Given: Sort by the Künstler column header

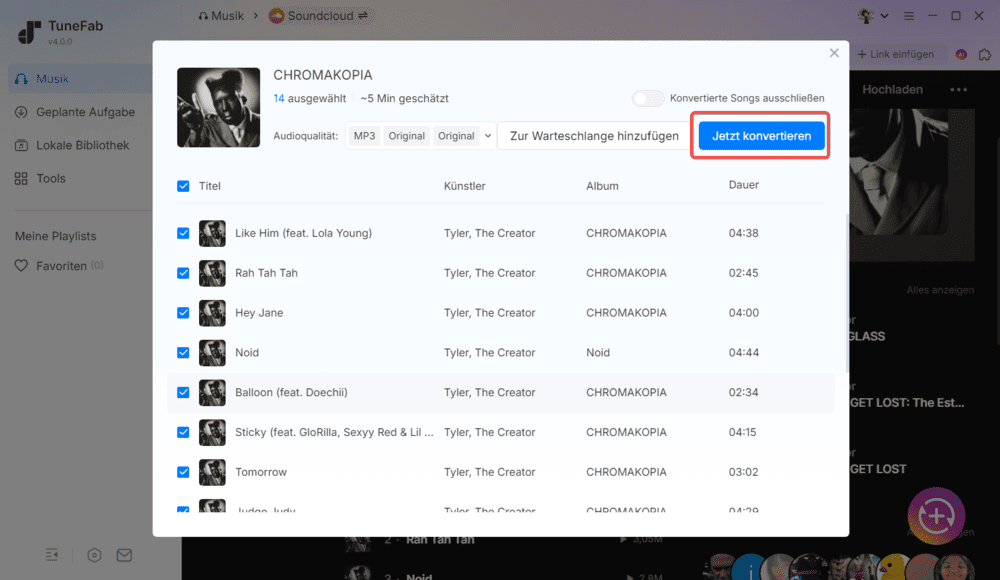Looking at the screenshot, I should tap(464, 186).
